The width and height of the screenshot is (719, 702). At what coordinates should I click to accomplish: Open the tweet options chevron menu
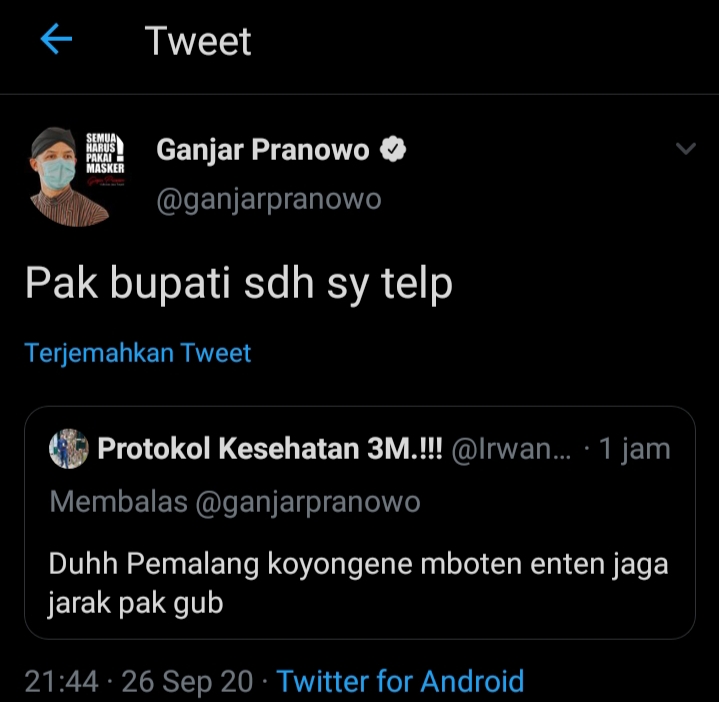[686, 149]
